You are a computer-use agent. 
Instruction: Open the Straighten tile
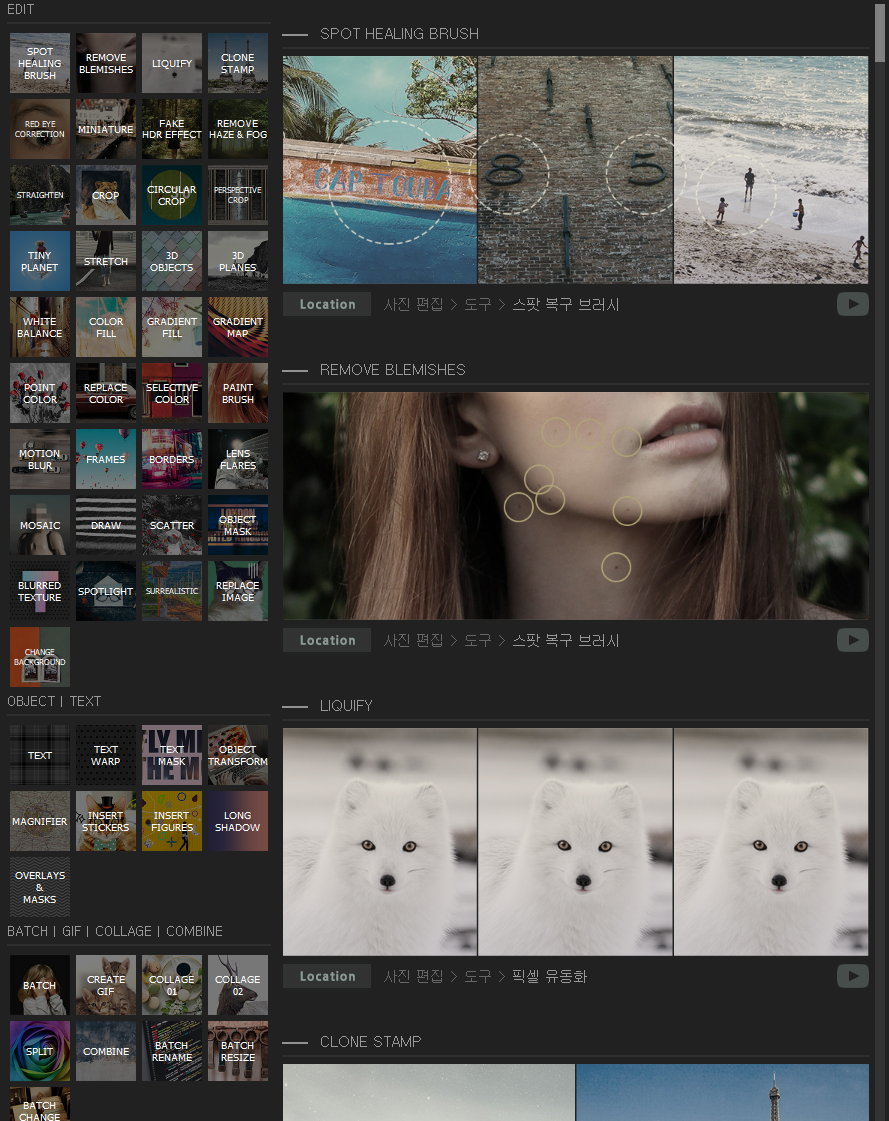[x=40, y=195]
